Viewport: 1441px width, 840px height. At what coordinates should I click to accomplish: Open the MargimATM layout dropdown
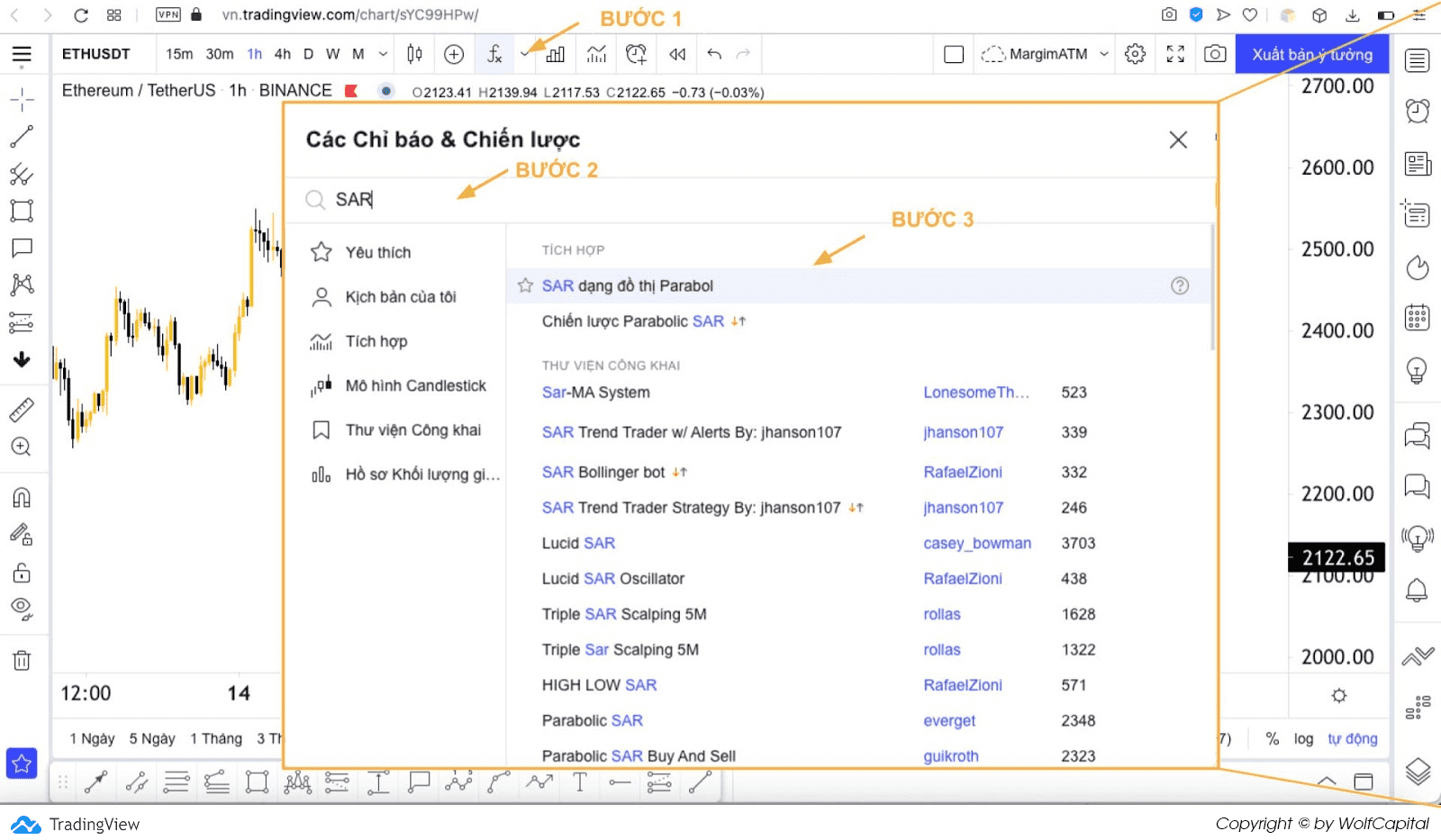click(1045, 54)
